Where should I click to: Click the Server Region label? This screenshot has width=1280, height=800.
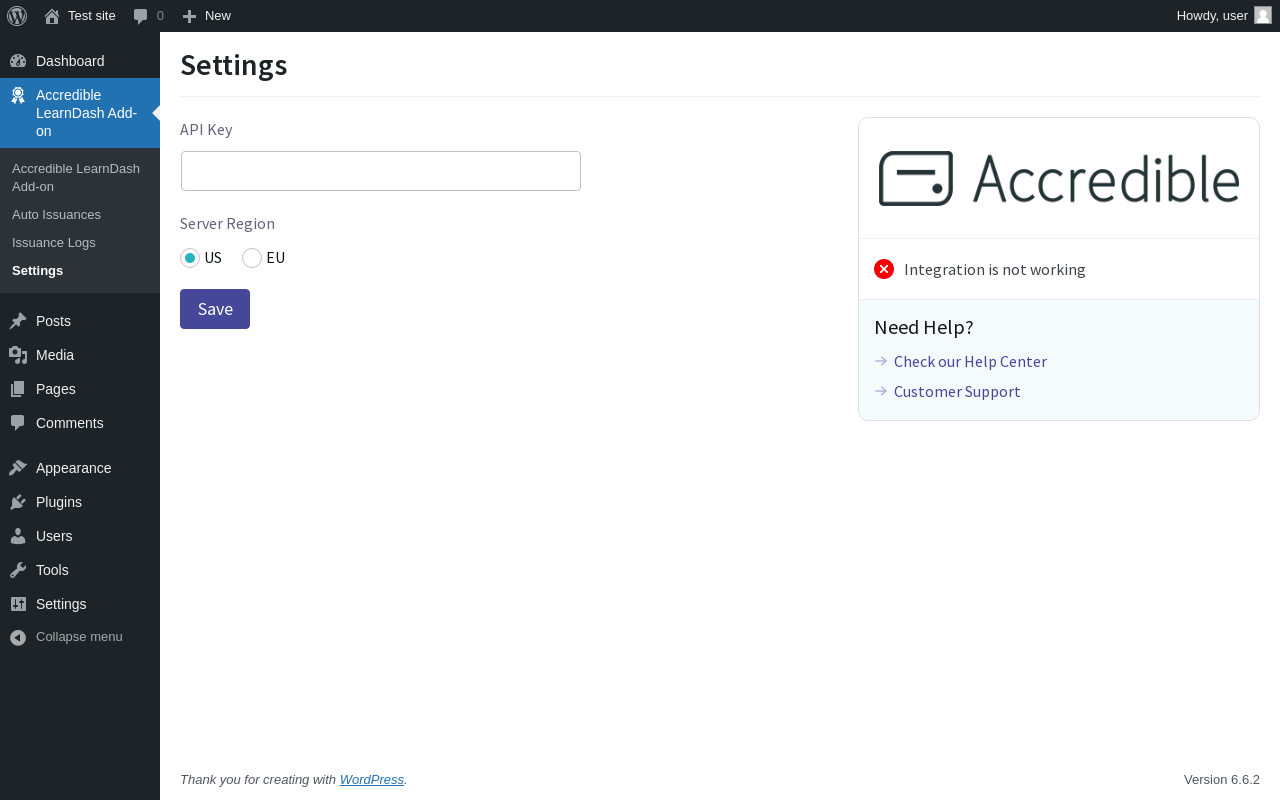pyautogui.click(x=227, y=223)
